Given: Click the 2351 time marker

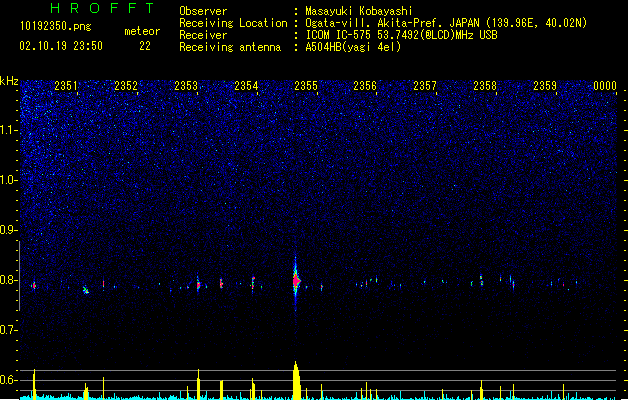Looking at the screenshot, I should tap(66, 86).
